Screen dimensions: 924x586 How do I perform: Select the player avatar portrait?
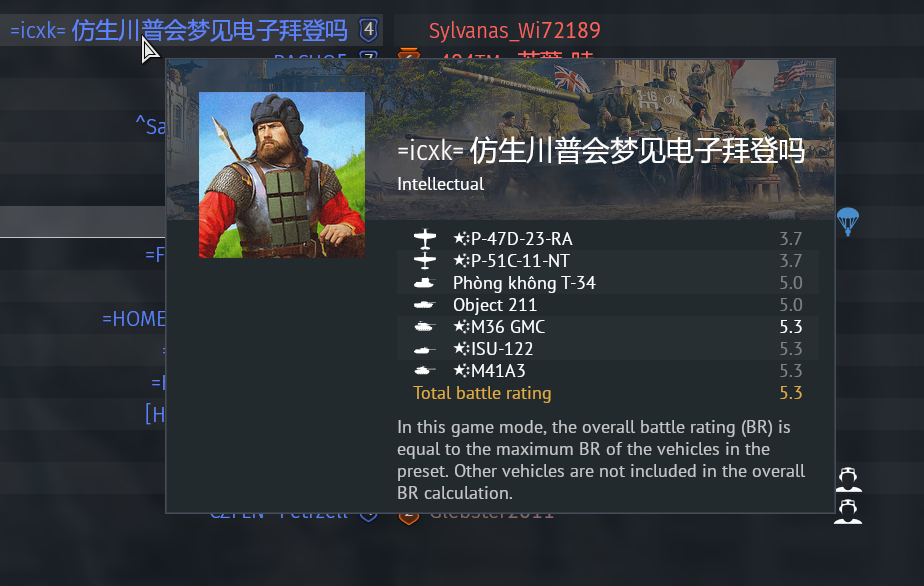pos(282,175)
